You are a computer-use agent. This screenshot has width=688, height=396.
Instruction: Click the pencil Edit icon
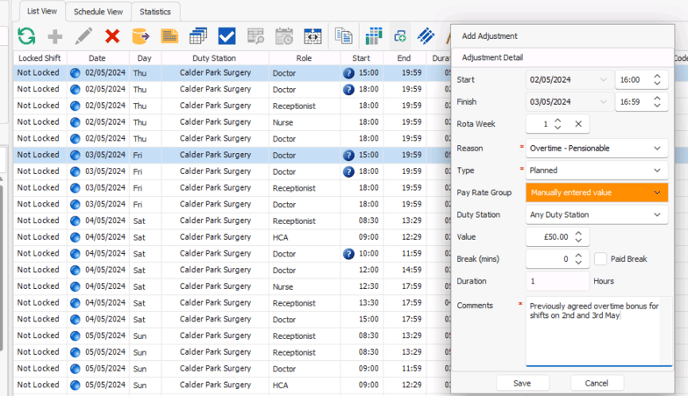pyautogui.click(x=83, y=36)
